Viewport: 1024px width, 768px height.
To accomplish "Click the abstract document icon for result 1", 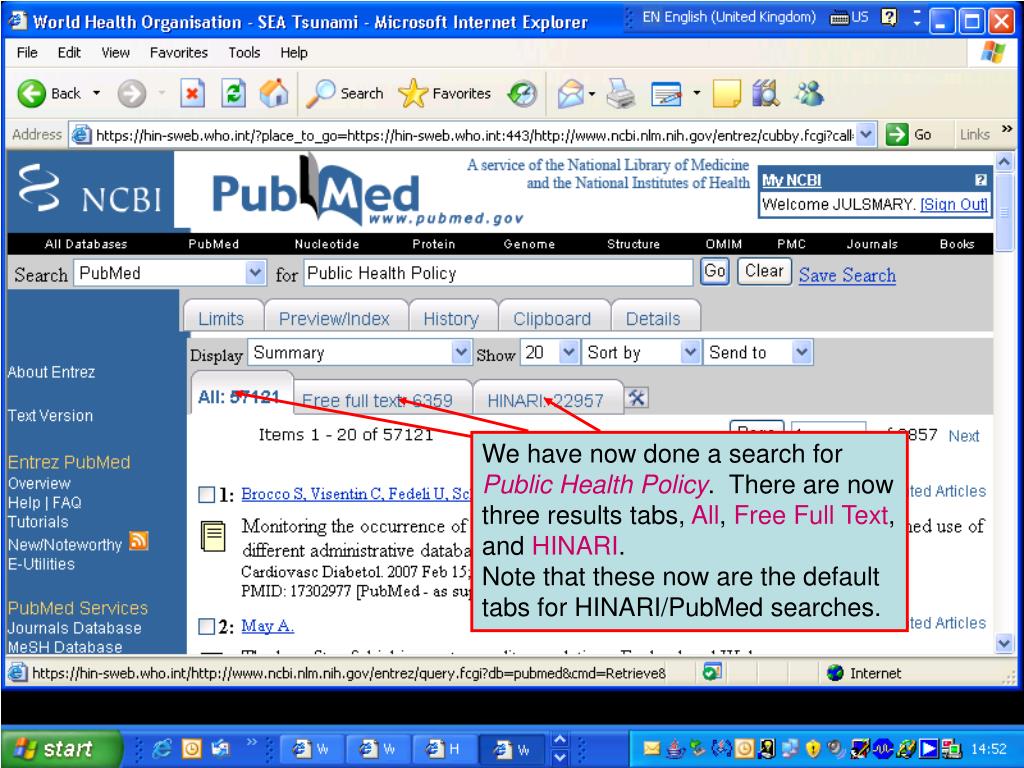I will tap(213, 536).
